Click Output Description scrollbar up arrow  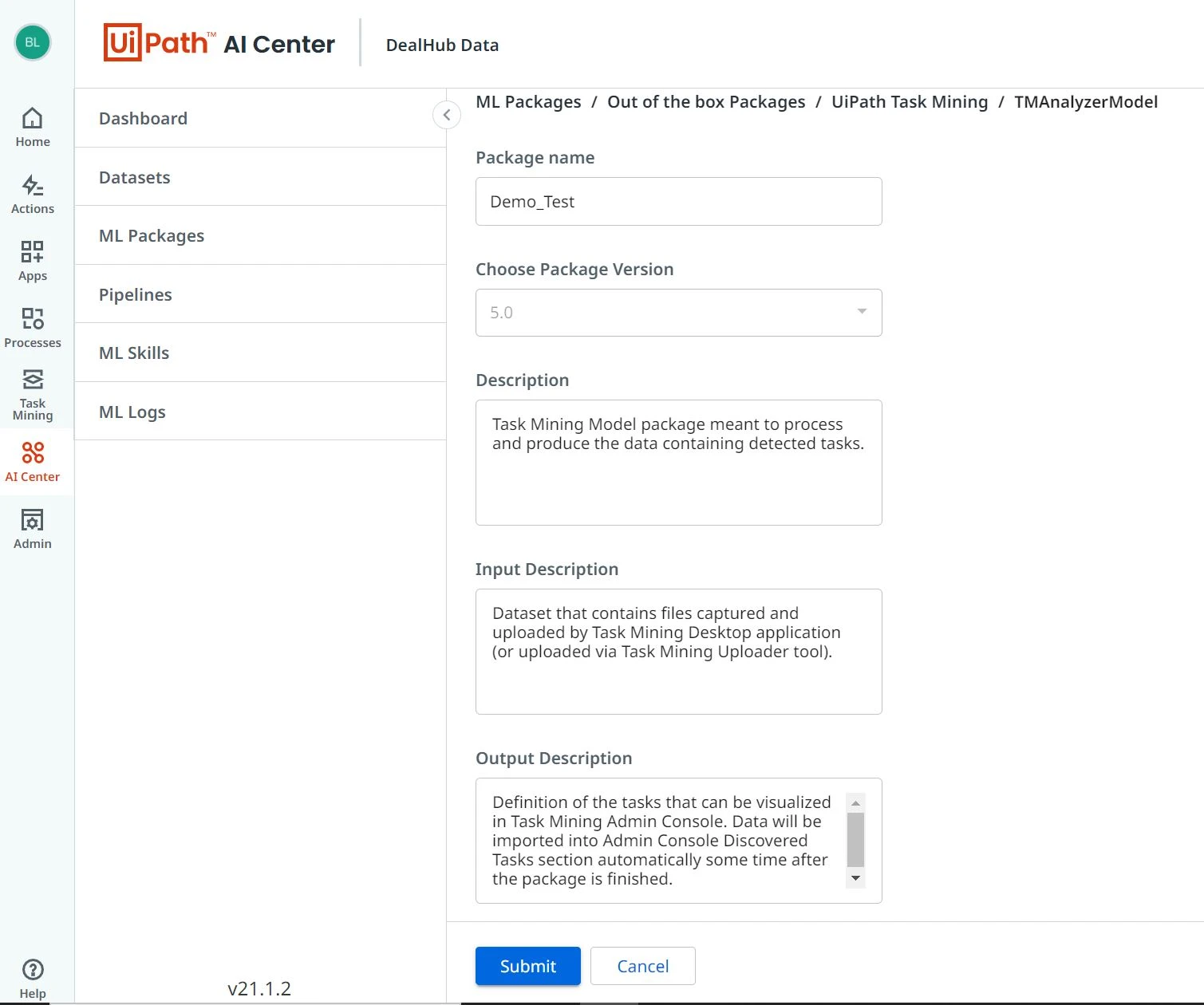[x=855, y=802]
